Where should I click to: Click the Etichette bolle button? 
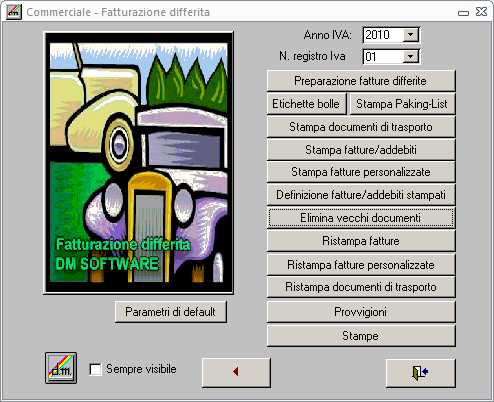(x=306, y=104)
